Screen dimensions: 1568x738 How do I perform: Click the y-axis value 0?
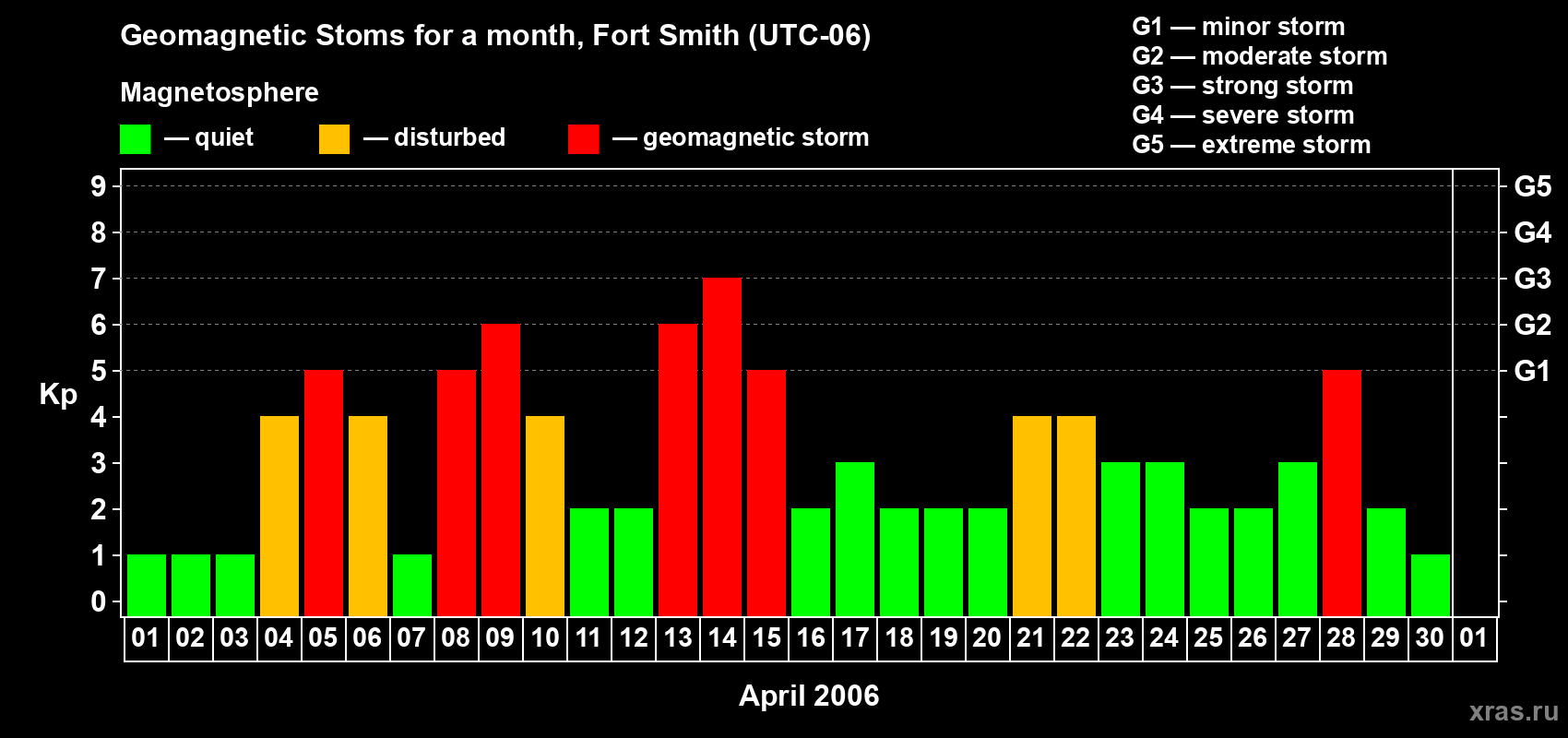click(x=99, y=601)
